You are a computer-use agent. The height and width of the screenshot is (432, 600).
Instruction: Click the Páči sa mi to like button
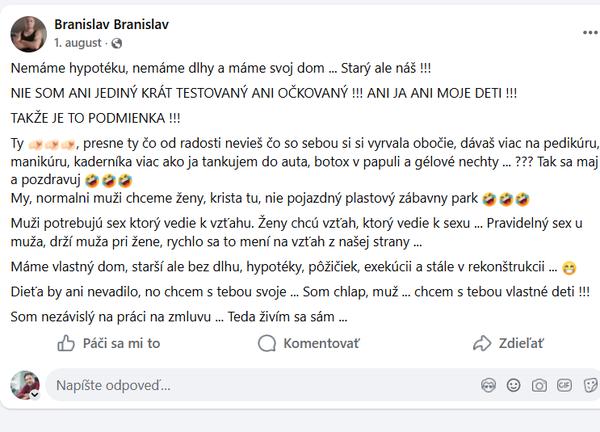[109, 343]
